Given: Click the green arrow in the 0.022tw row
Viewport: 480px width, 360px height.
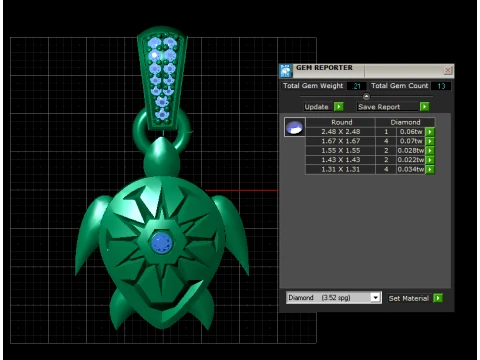Looking at the screenshot, I should (x=430, y=160).
